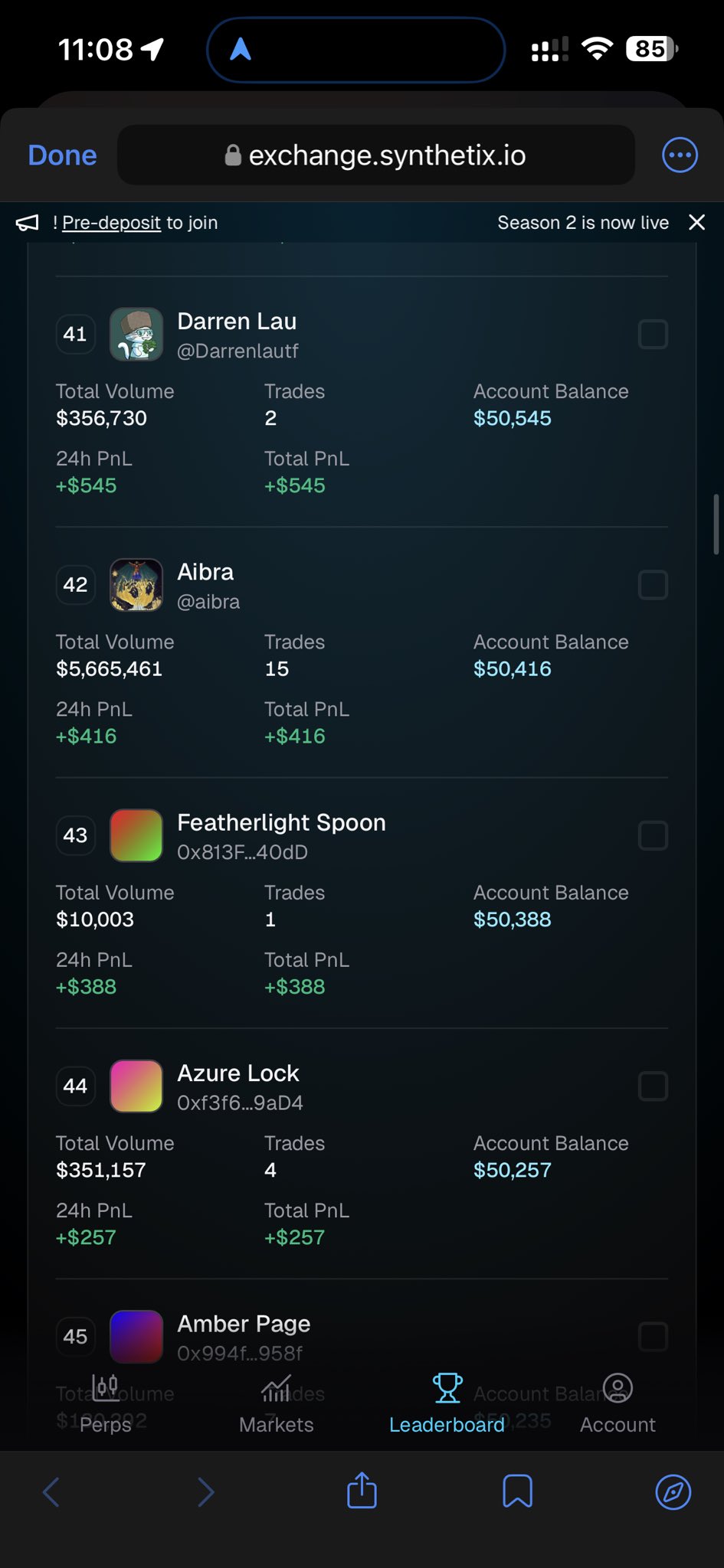Tap the browser share icon
This screenshot has width=724, height=1568.
[362, 1491]
